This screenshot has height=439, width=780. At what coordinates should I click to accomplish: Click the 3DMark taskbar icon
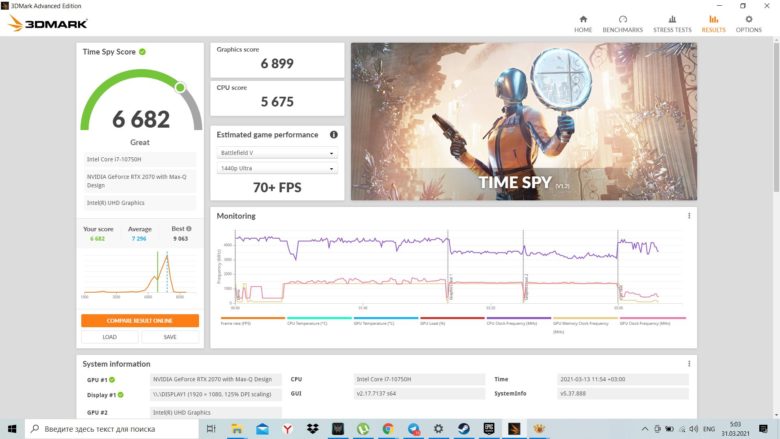[x=514, y=429]
